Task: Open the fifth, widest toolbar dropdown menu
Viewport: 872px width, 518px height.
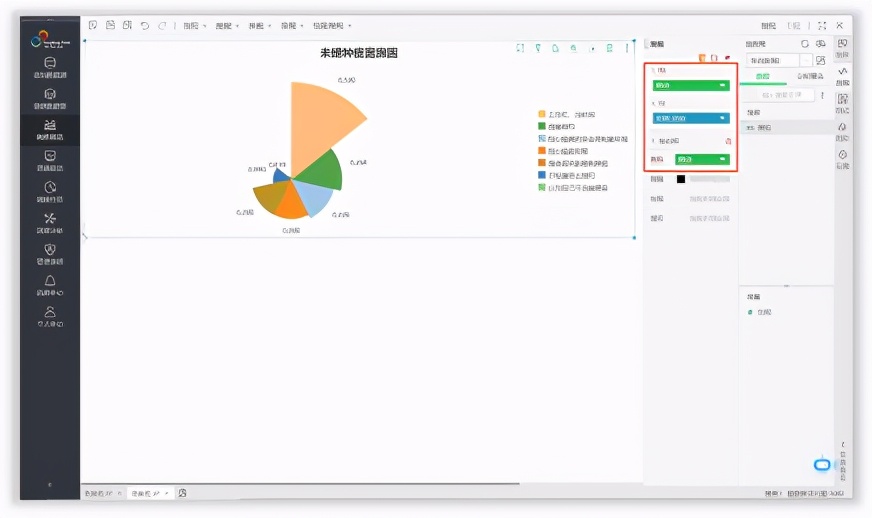Action: pos(332,26)
